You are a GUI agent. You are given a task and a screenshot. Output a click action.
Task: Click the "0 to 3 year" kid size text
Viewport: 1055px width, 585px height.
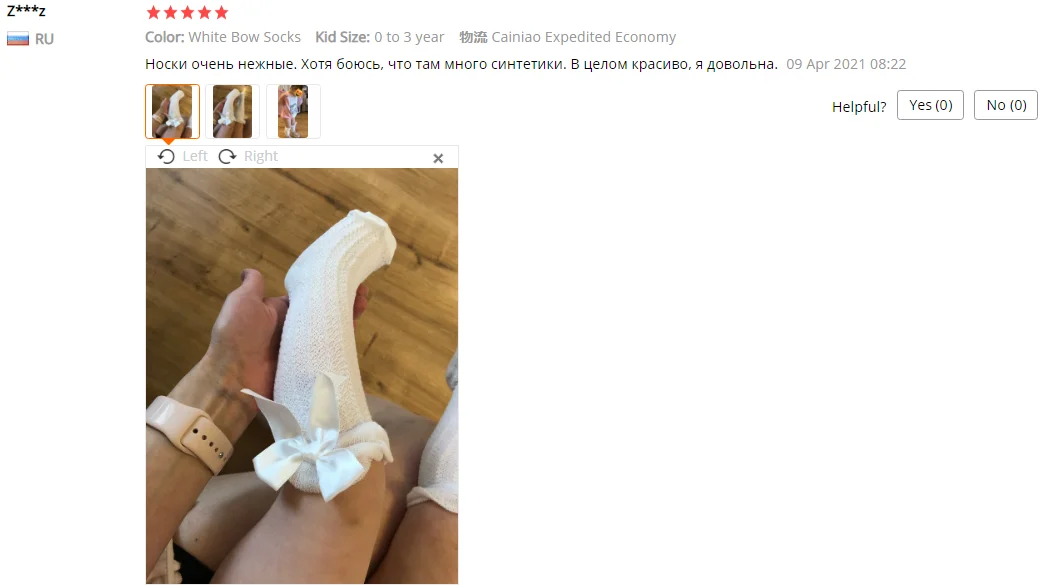pos(409,37)
